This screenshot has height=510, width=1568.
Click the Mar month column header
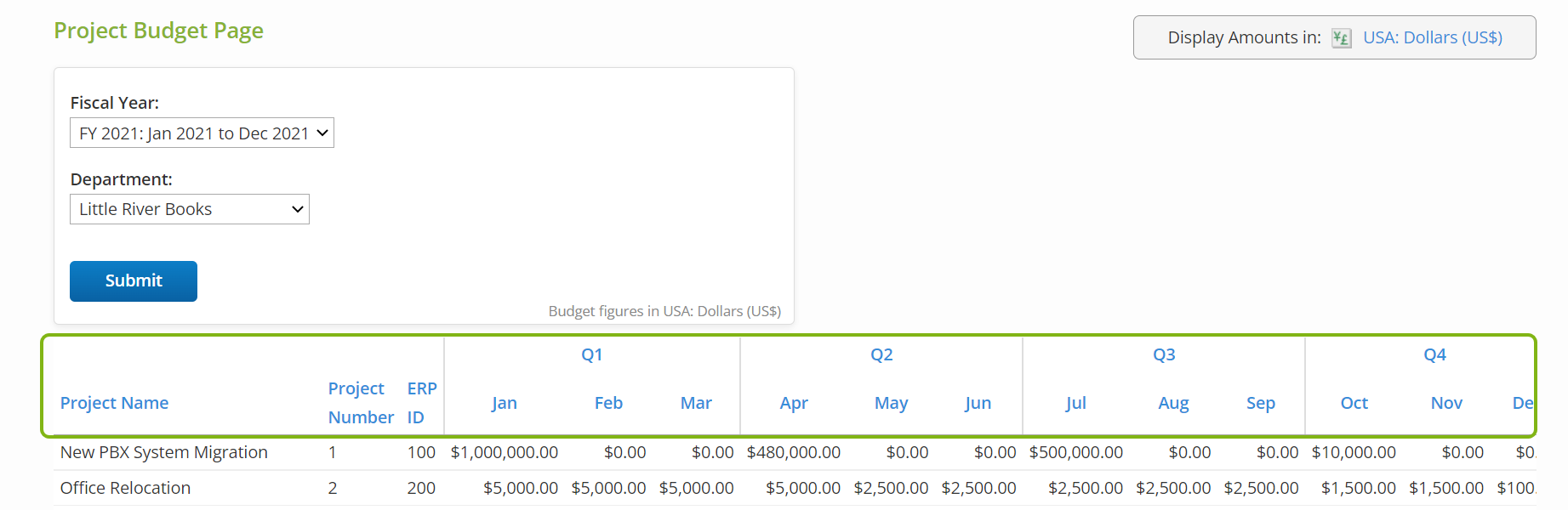tap(696, 403)
